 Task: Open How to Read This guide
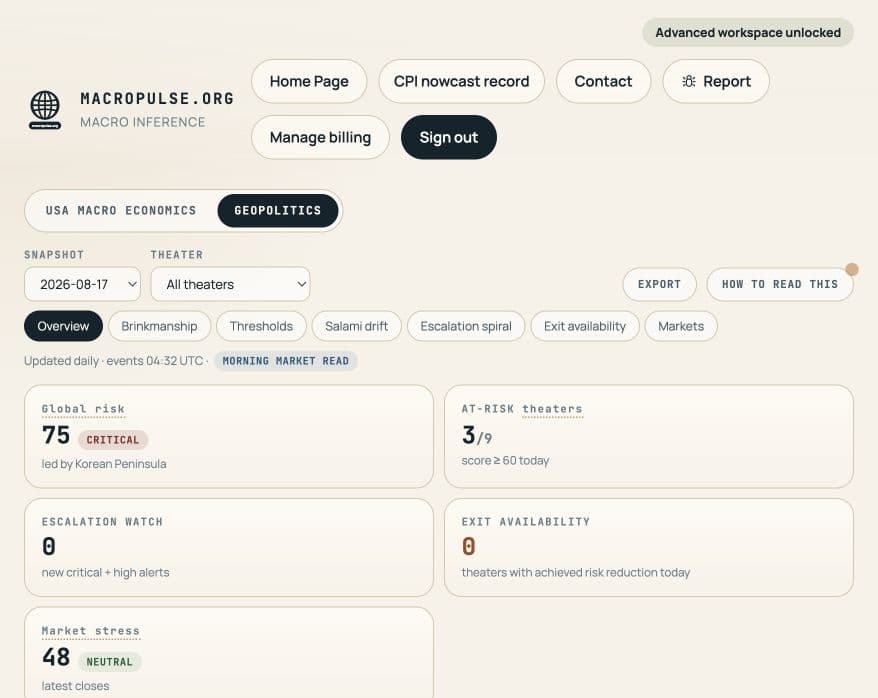point(780,284)
